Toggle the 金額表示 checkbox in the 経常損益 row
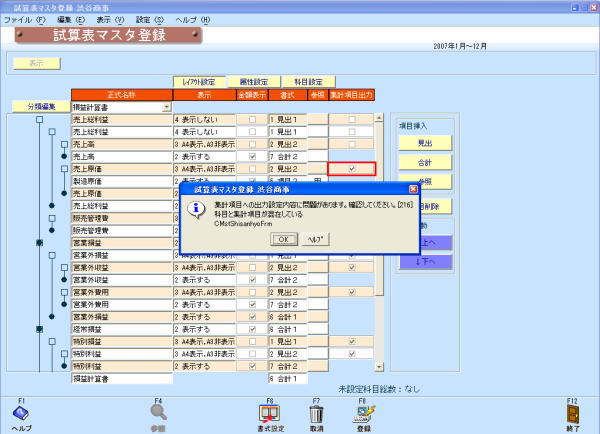The width and height of the screenshot is (600, 434). click(252, 328)
